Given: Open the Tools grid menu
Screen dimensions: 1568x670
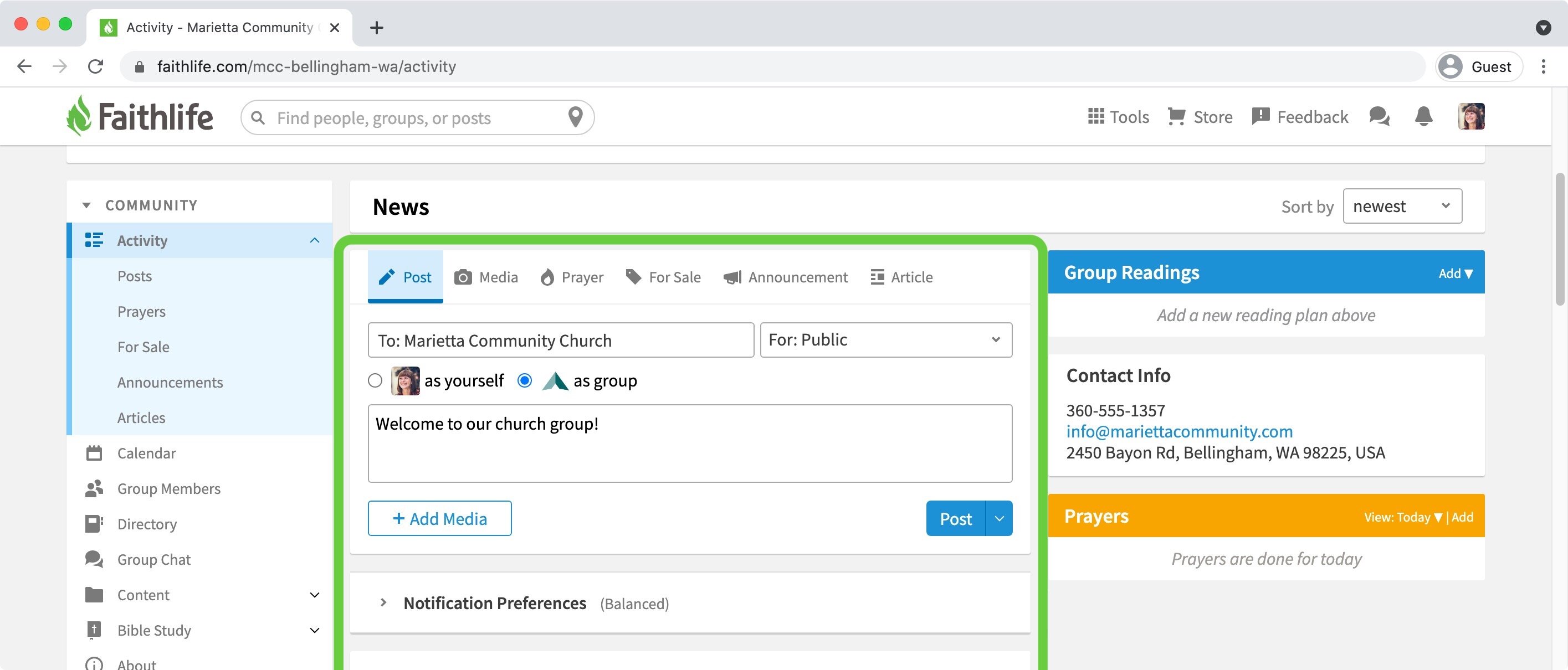Looking at the screenshot, I should click(1118, 117).
